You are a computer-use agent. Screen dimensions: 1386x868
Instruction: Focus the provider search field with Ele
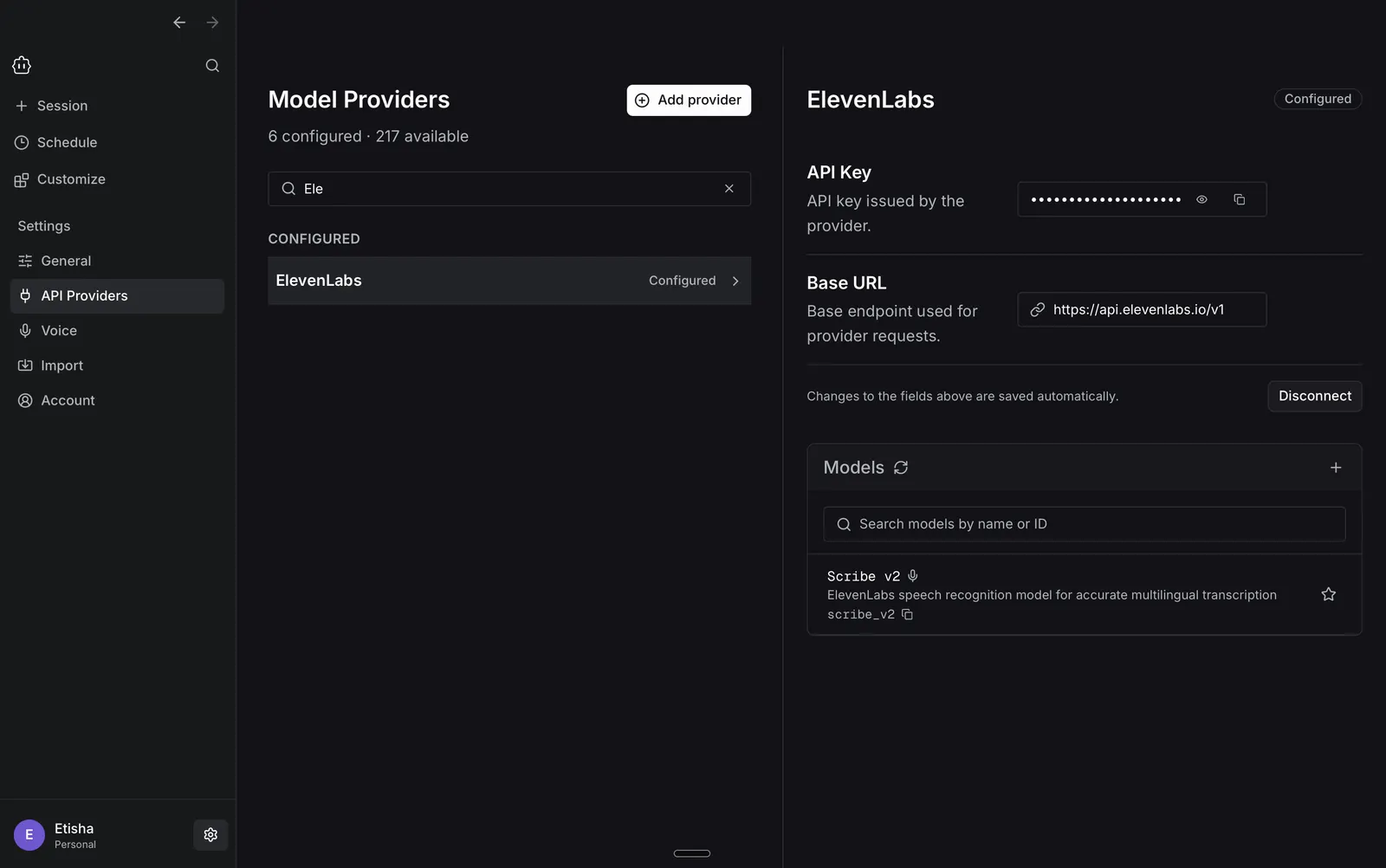tap(509, 189)
